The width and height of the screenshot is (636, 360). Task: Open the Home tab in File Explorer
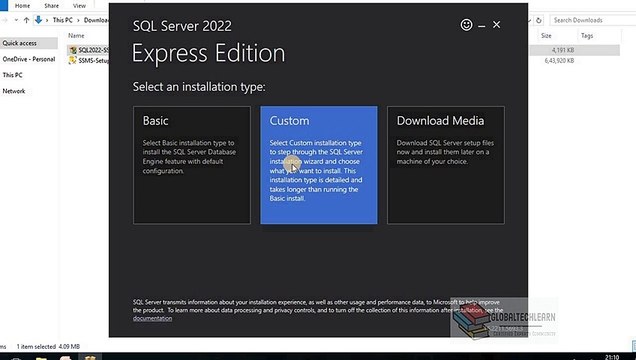tap(22, 6)
